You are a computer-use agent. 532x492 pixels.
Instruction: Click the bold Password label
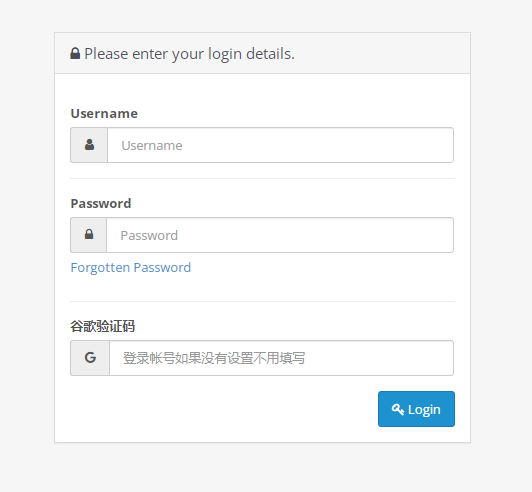pyautogui.click(x=101, y=204)
